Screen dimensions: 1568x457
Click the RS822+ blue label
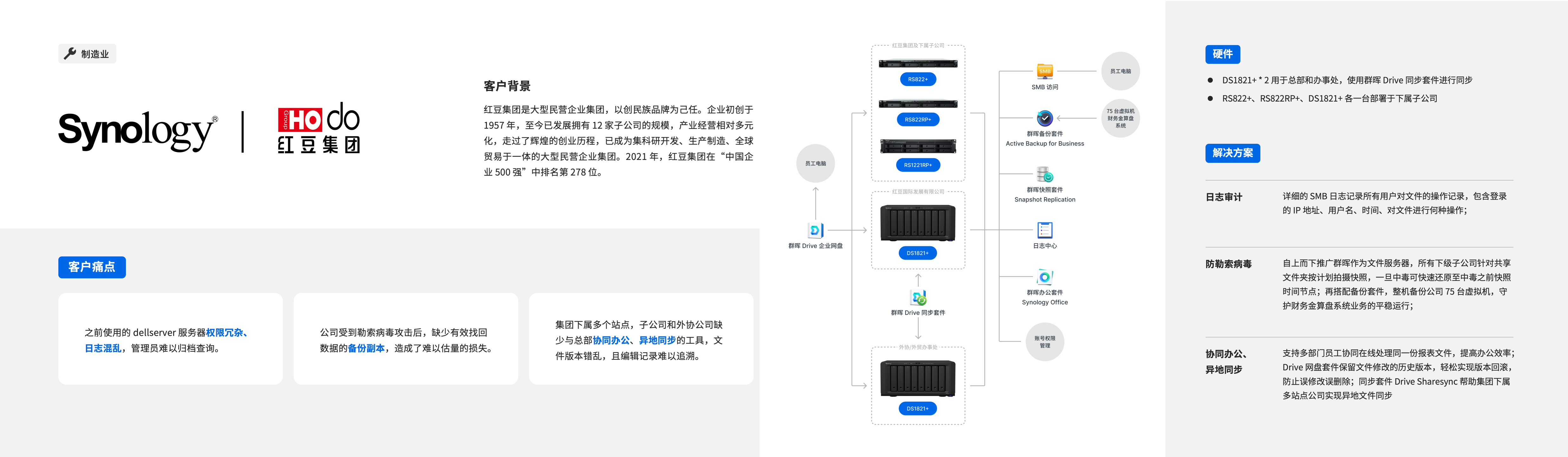(918, 79)
